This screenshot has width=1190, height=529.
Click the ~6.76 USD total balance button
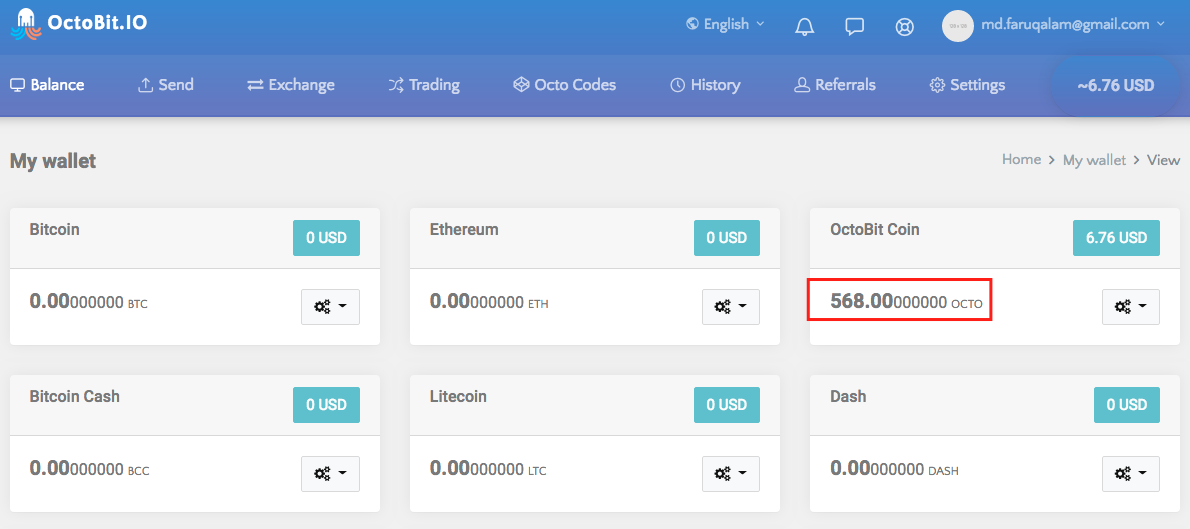click(x=1116, y=85)
